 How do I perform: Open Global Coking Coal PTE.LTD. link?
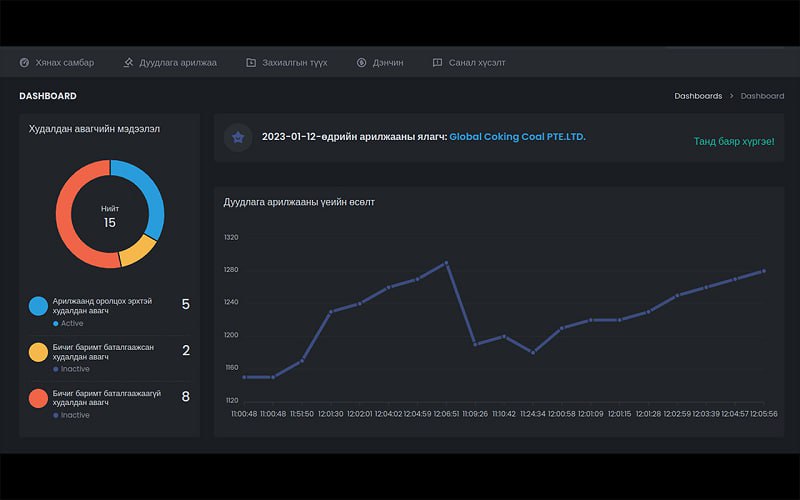point(517,137)
